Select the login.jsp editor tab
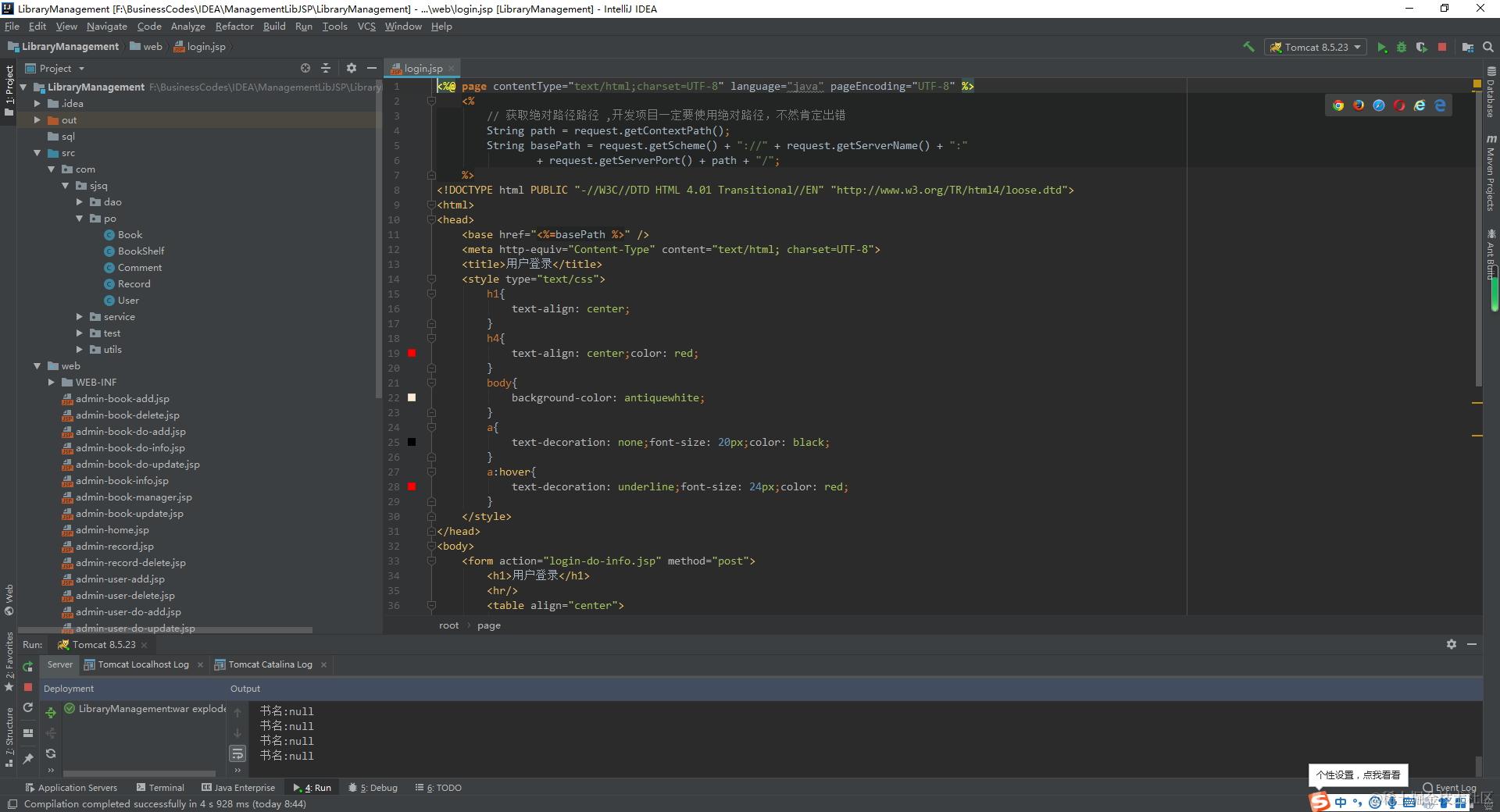This screenshot has width=1500, height=812. (x=423, y=69)
